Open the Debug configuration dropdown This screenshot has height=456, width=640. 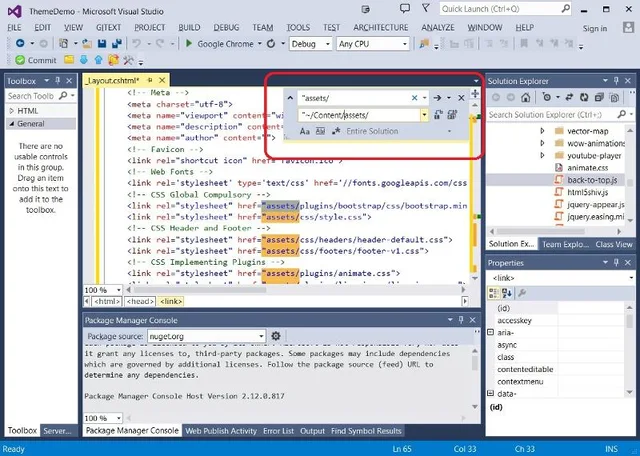[x=327, y=44]
